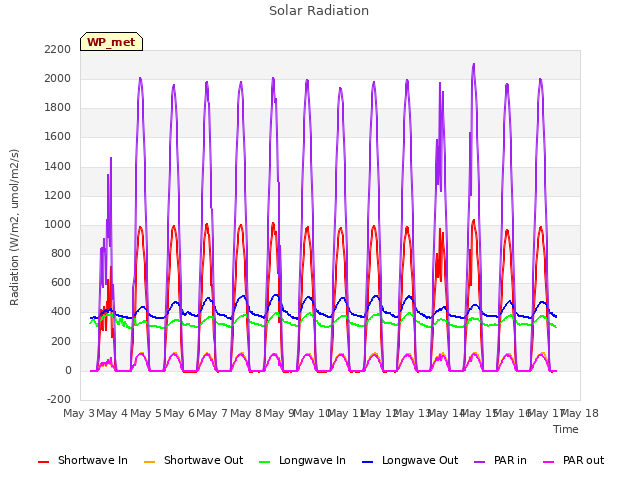Image resolution: width=640 pixels, height=480 pixels.
Task: Click the purple PAR in color marker
Action: [480, 462]
